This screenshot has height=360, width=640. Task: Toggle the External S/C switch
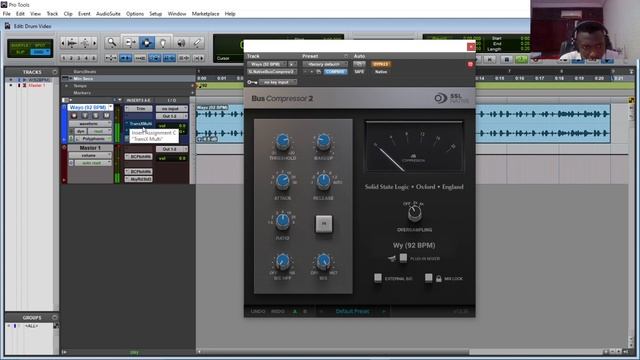point(378,278)
